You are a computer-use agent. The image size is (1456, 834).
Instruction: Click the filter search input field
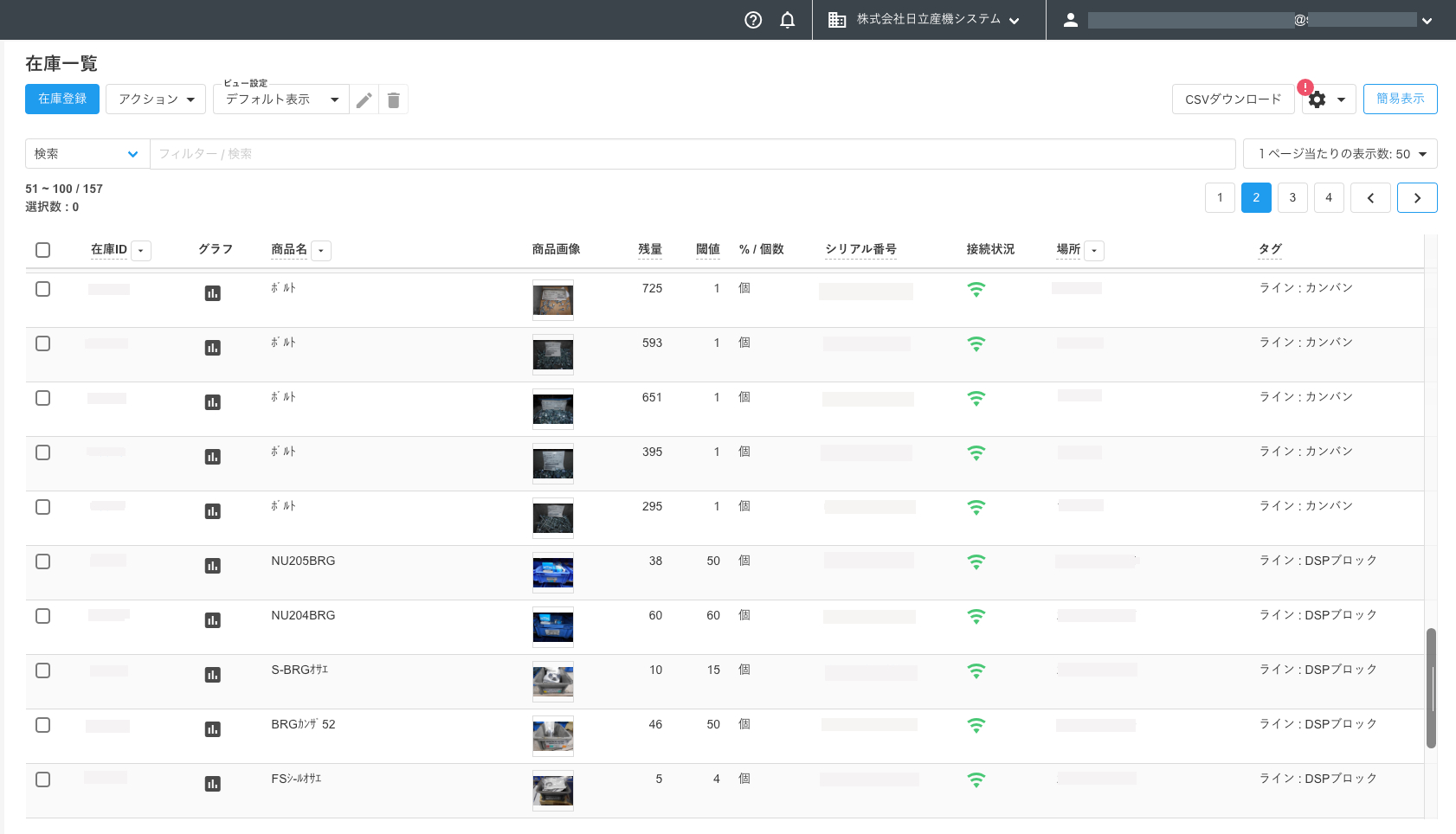point(693,154)
